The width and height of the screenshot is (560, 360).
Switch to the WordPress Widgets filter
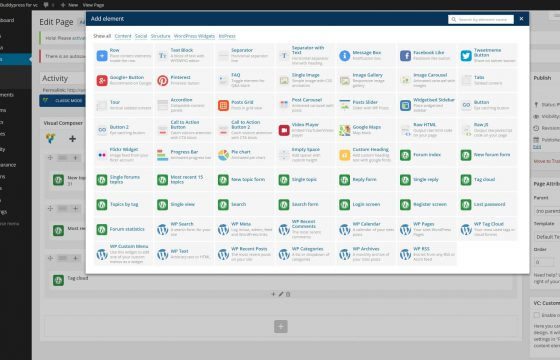(194, 36)
